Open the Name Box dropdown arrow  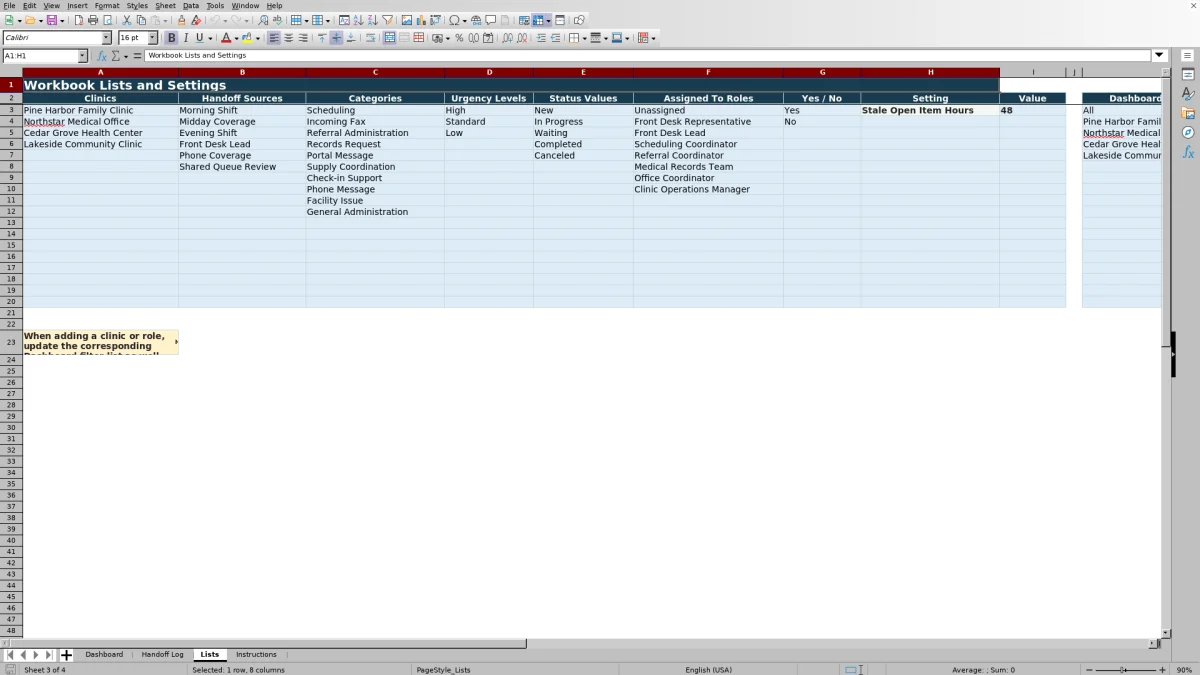[x=82, y=56]
